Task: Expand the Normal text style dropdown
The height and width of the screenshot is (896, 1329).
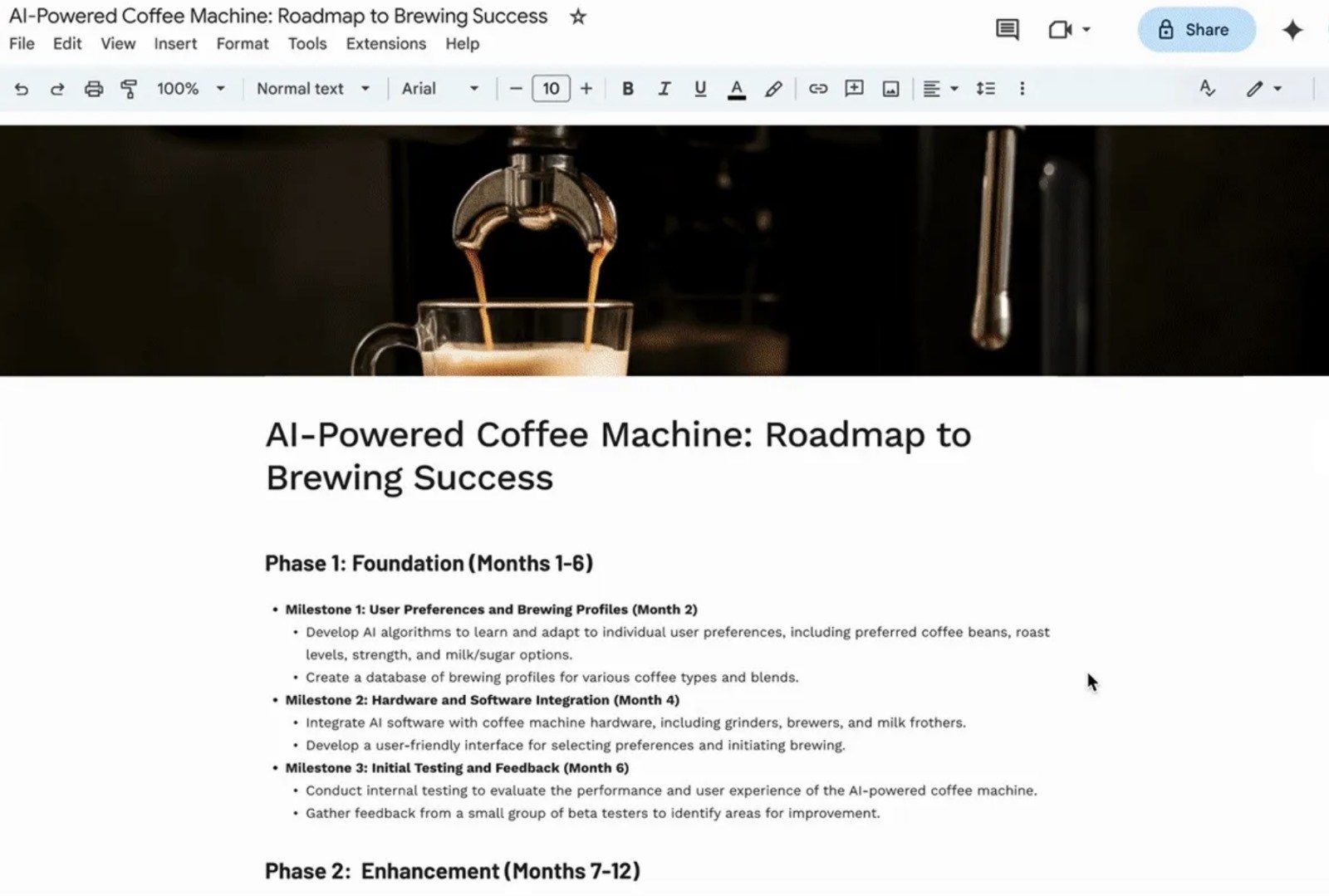Action: pos(313,89)
